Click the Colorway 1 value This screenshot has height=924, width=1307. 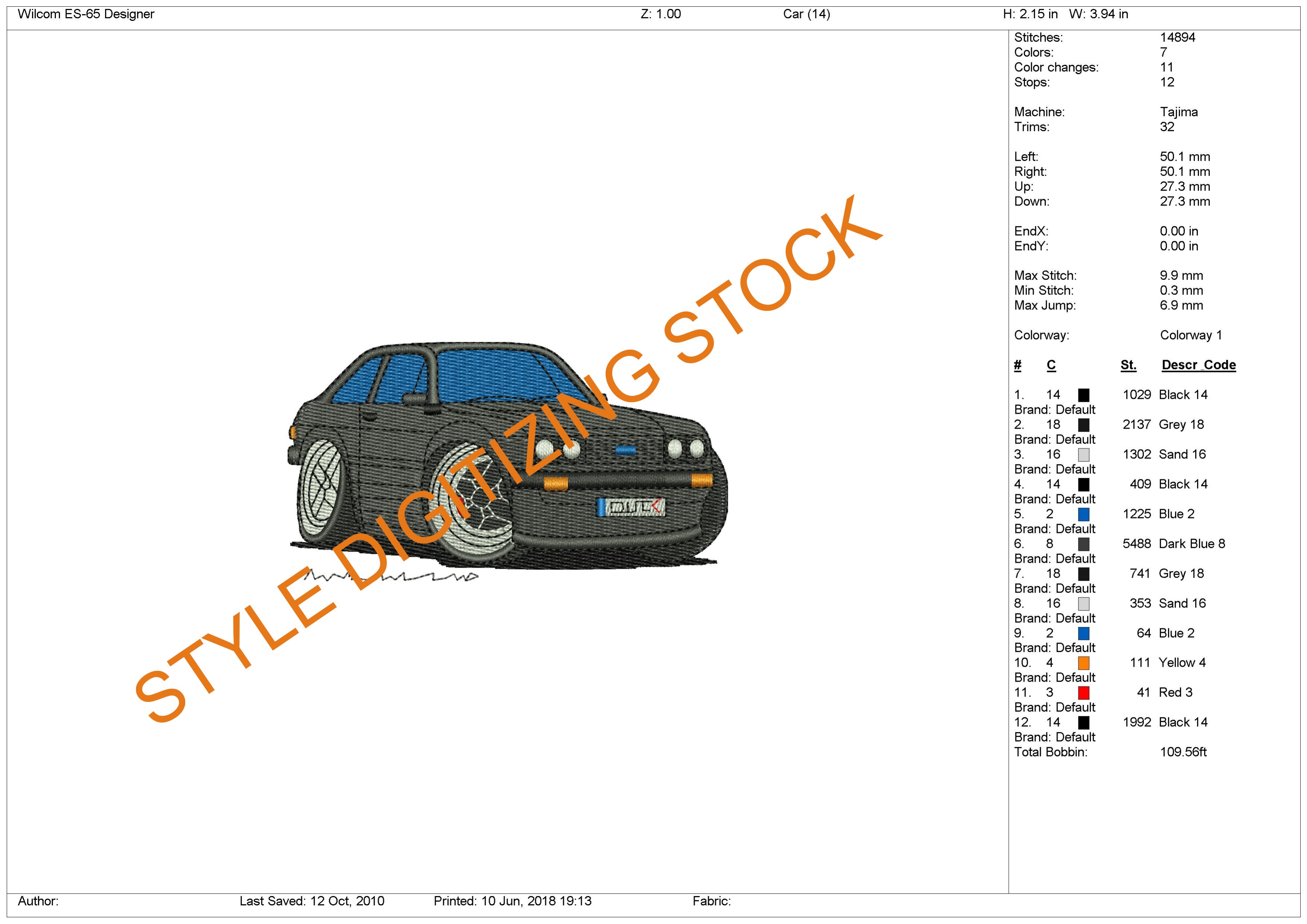click(1190, 335)
